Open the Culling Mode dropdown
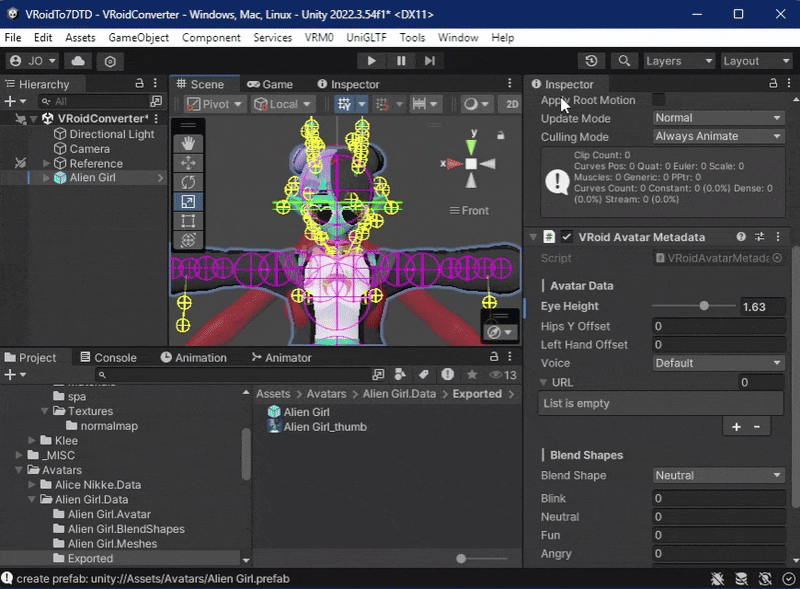The image size is (800, 589). pyautogui.click(x=718, y=136)
